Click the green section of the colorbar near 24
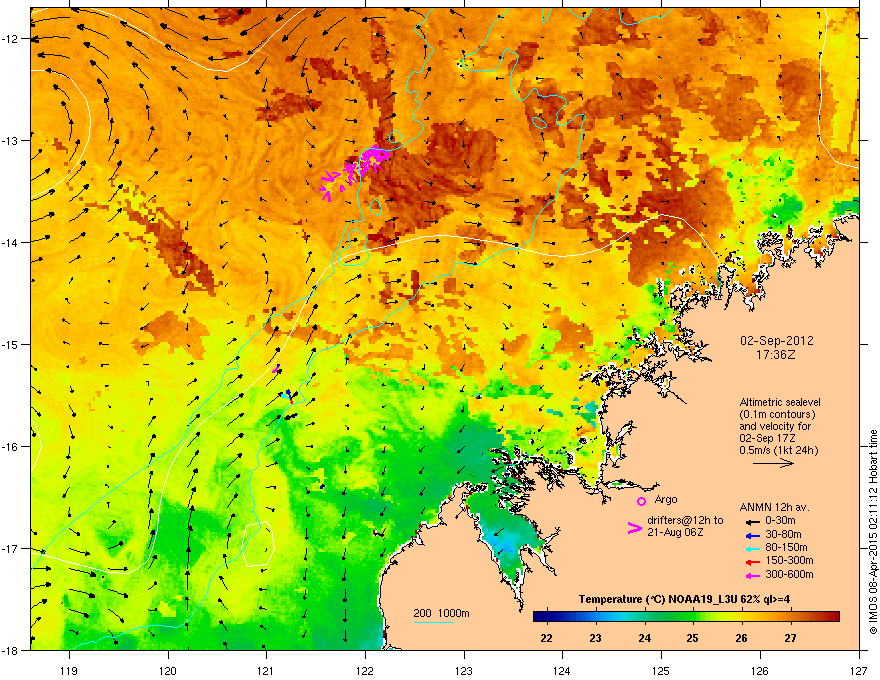This screenshot has height=680, width=880. click(645, 617)
